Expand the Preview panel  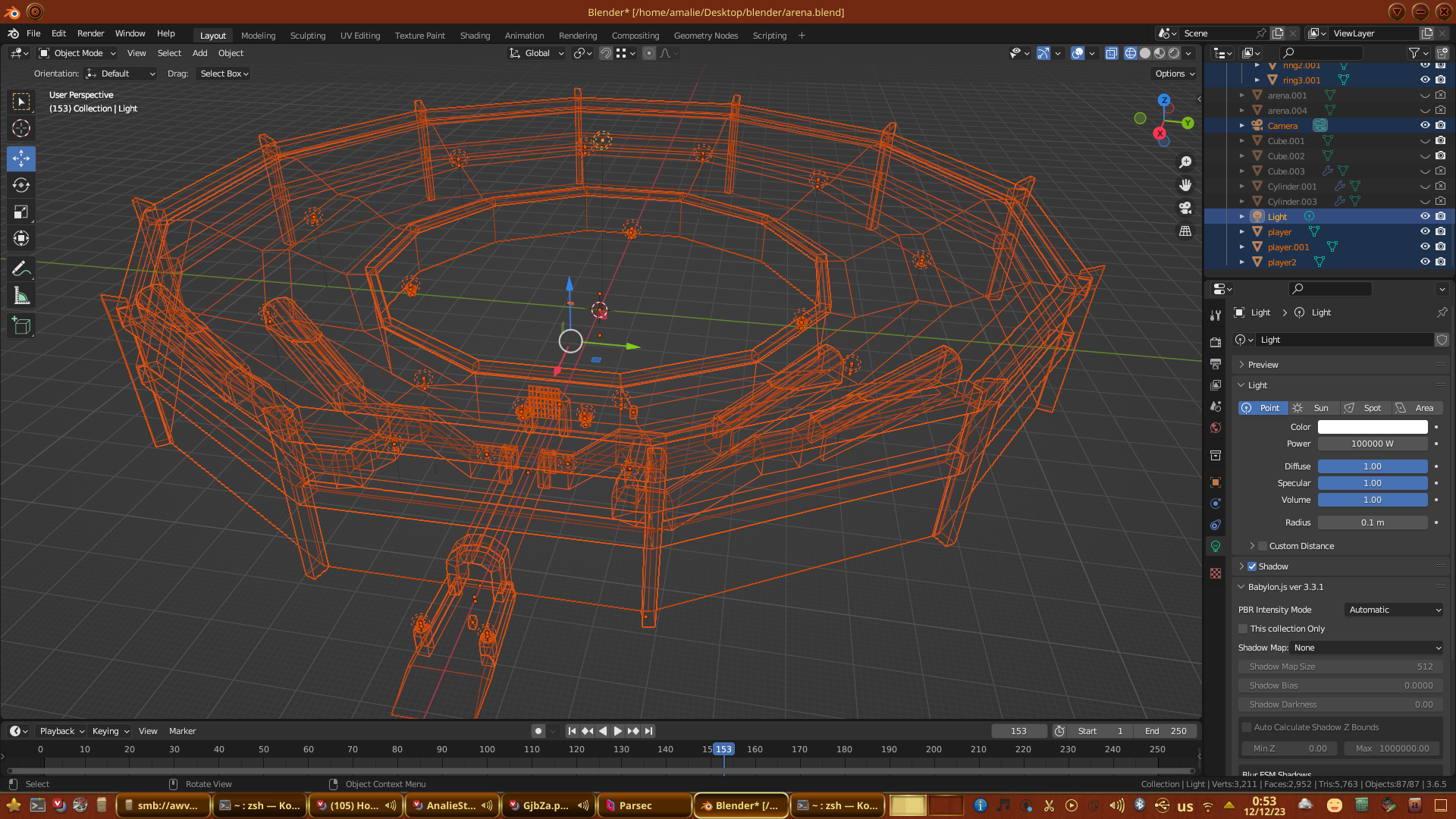(1263, 365)
